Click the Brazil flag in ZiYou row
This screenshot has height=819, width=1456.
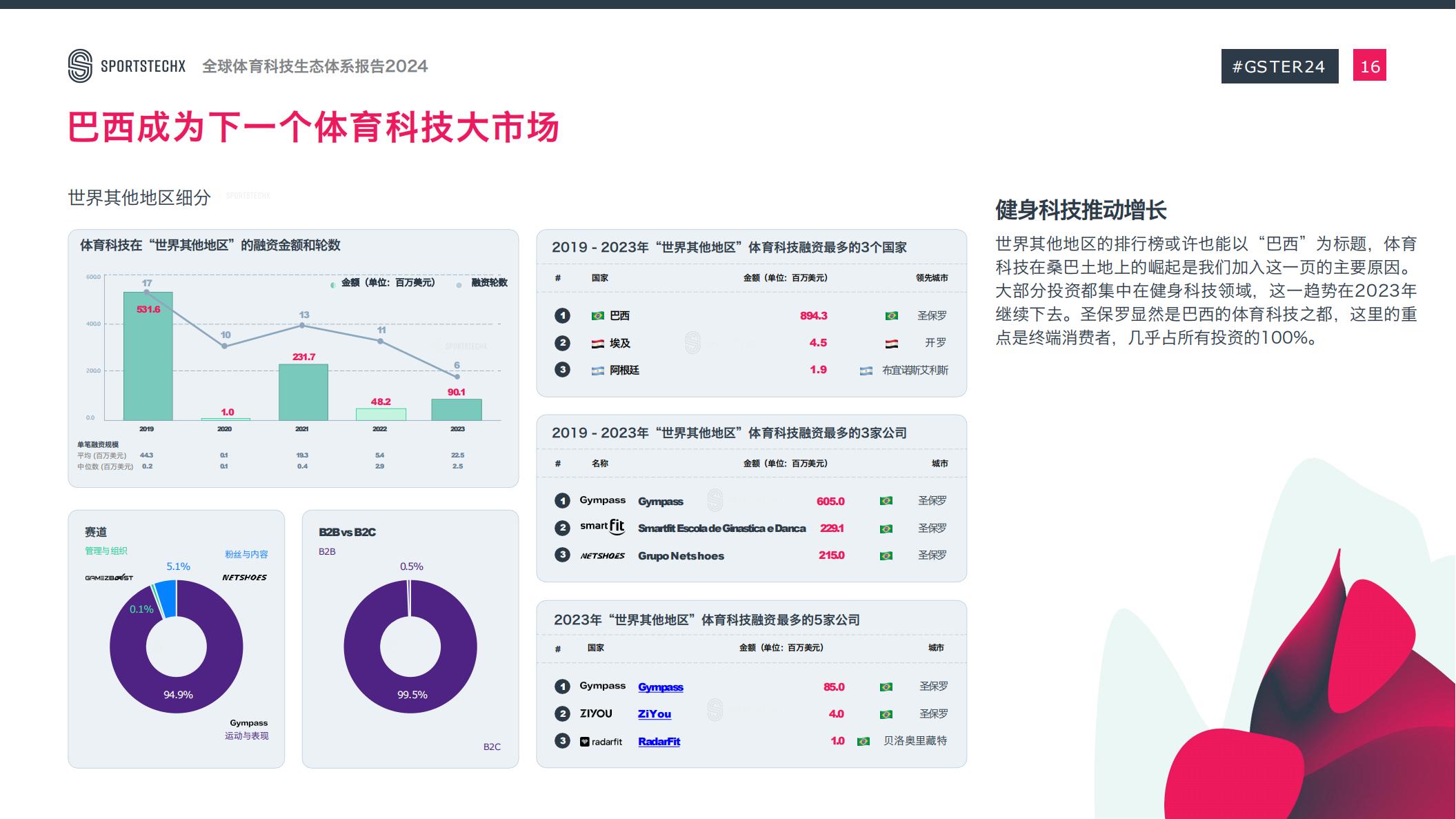(x=886, y=714)
